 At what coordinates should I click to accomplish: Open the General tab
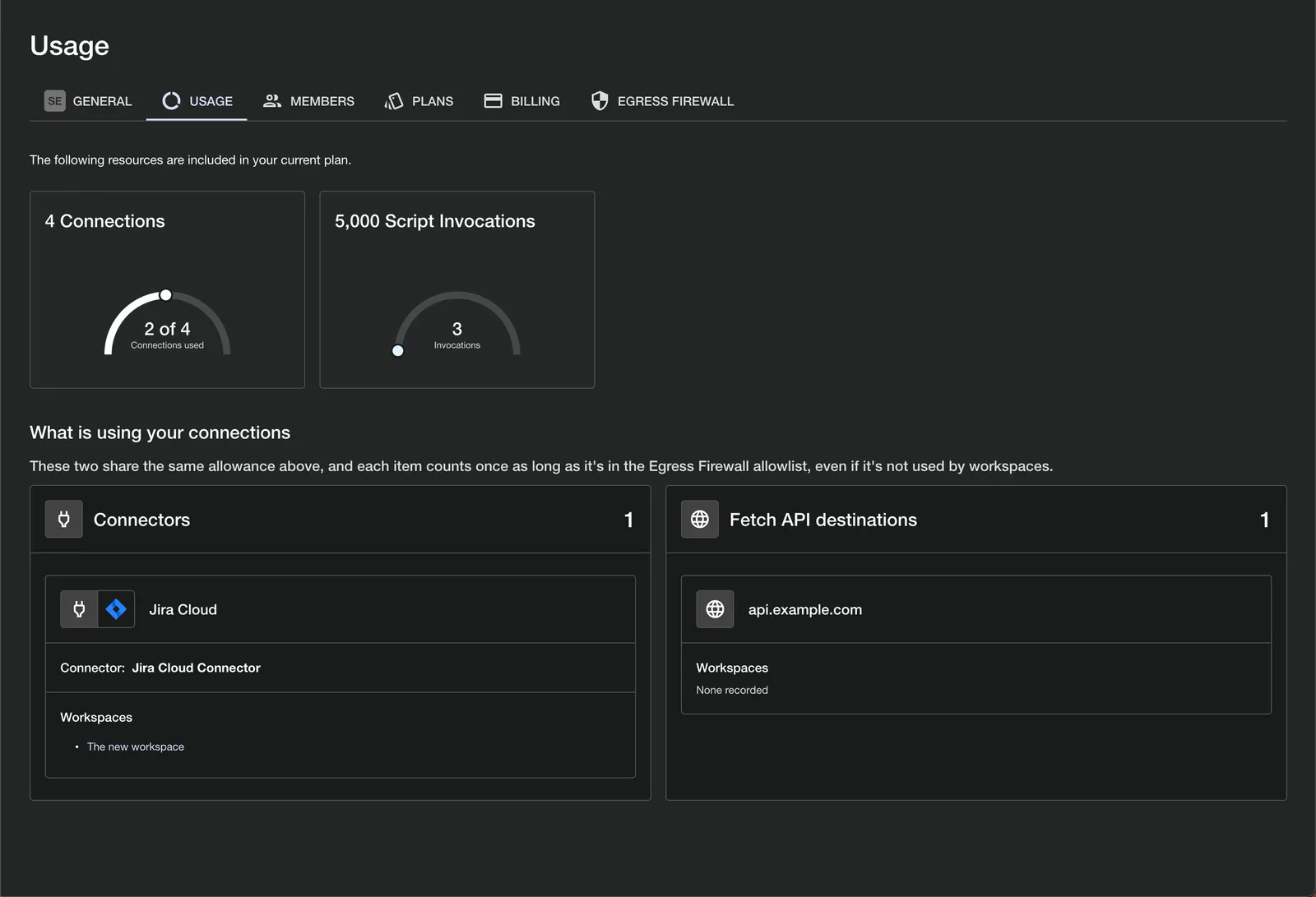point(88,101)
